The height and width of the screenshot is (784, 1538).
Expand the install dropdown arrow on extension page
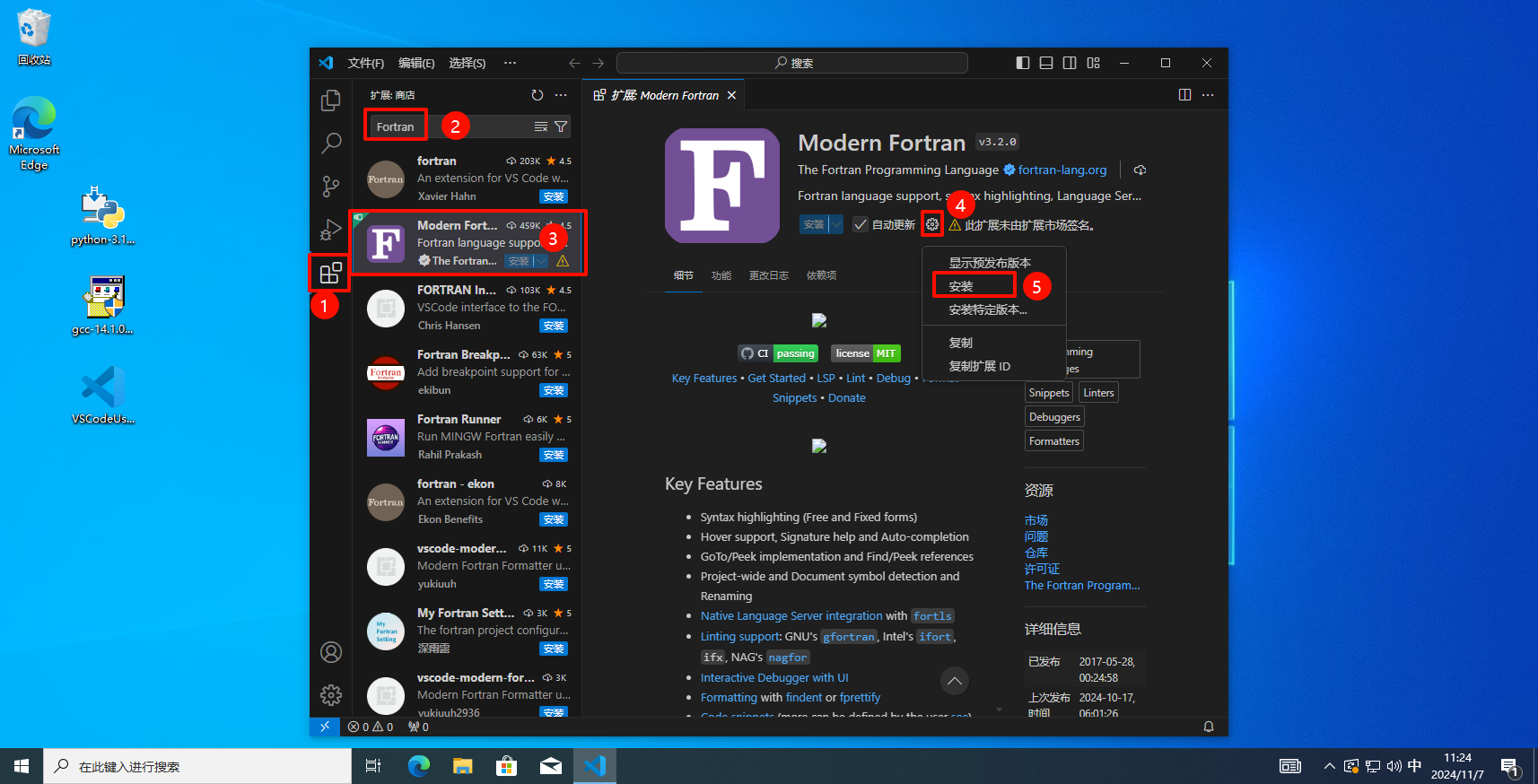coord(835,224)
